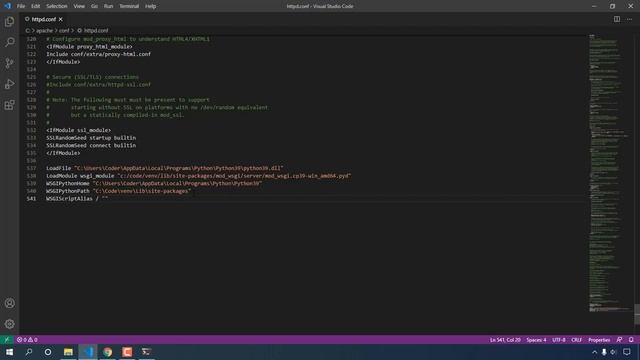This screenshot has width=640, height=360.
Task: Click SSLRandomSeed connect builtin line
Action: point(91,145)
